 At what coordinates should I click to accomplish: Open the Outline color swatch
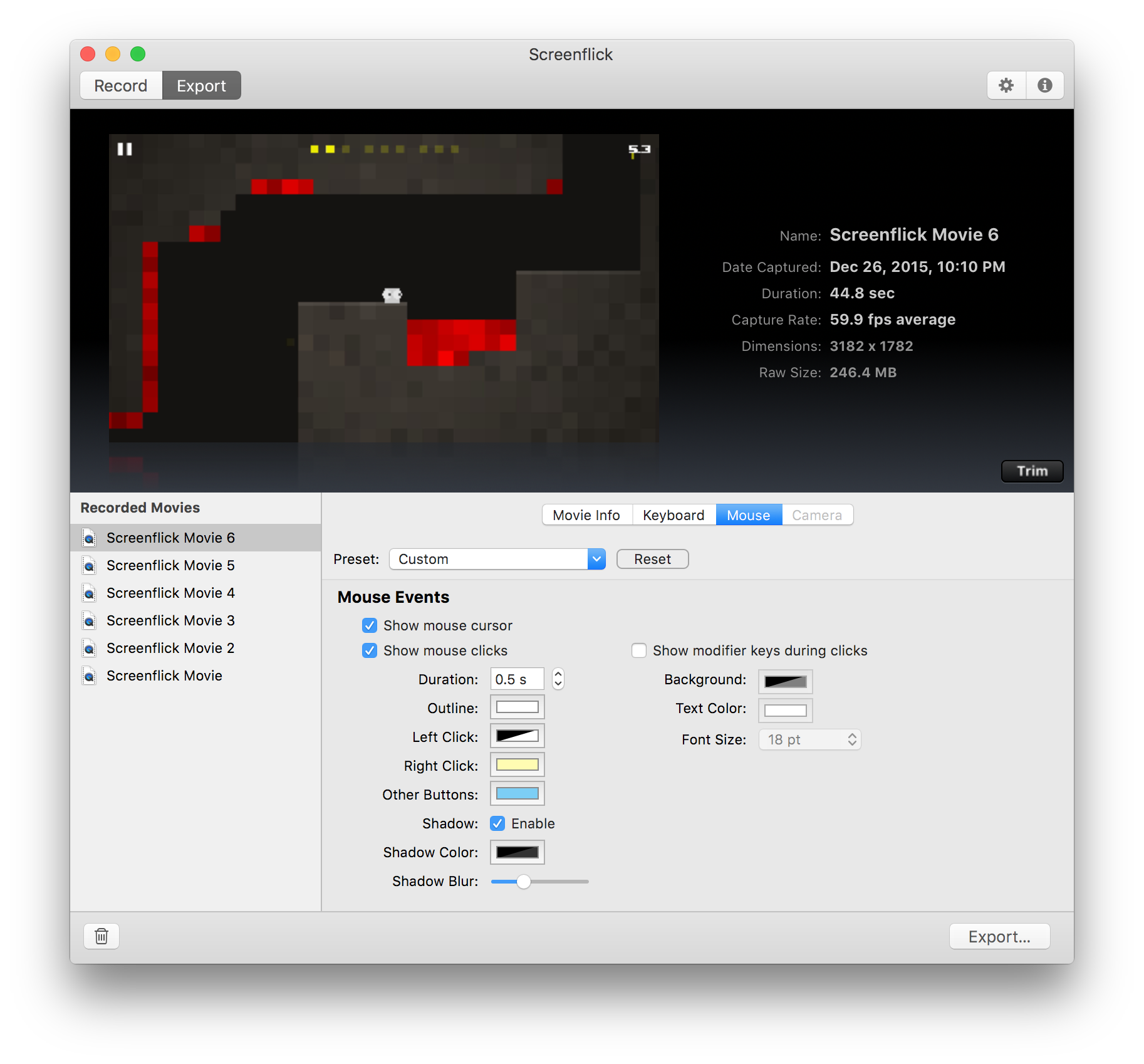point(517,707)
